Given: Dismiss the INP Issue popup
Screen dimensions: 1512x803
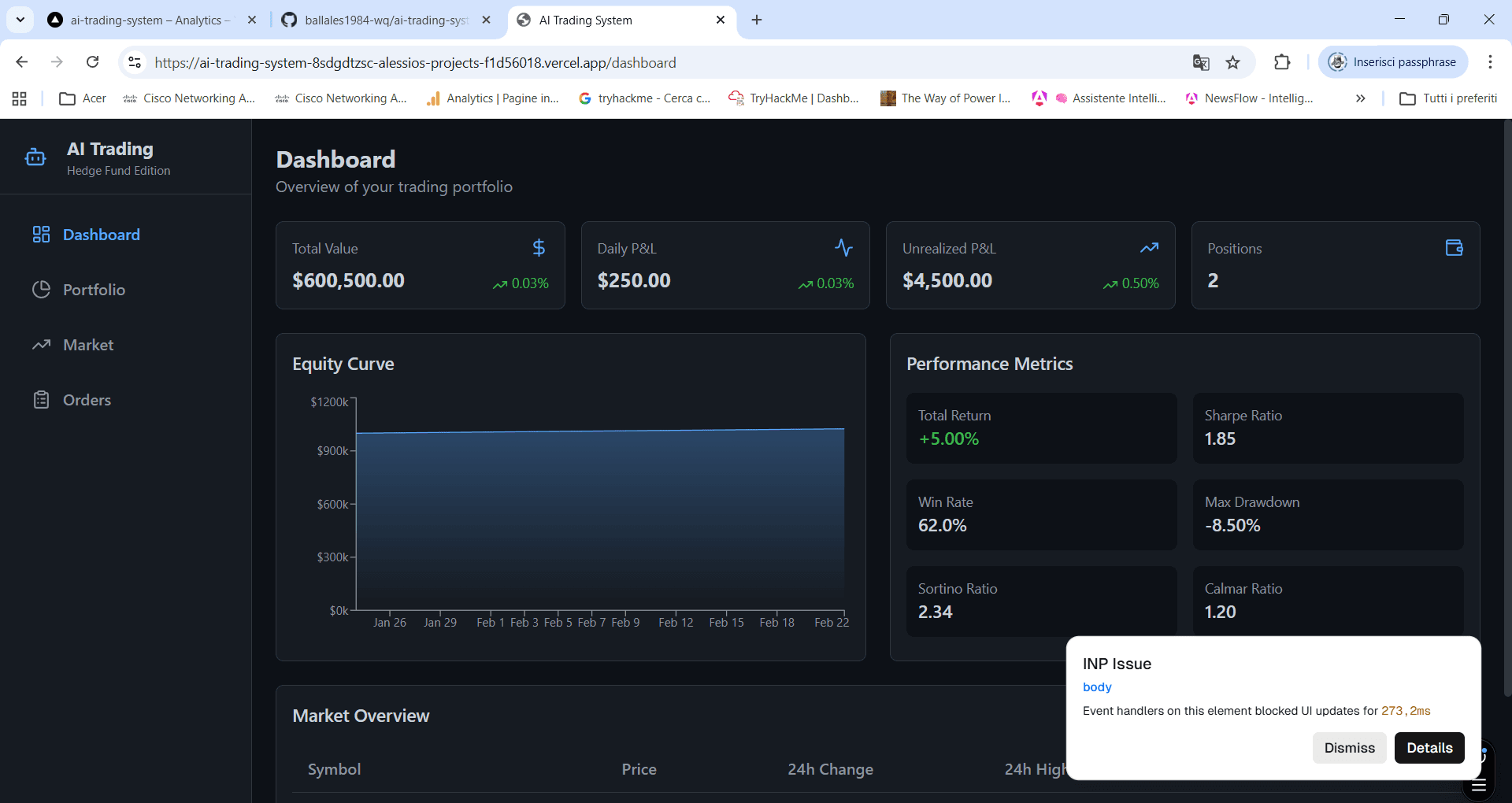Looking at the screenshot, I should click(x=1349, y=748).
